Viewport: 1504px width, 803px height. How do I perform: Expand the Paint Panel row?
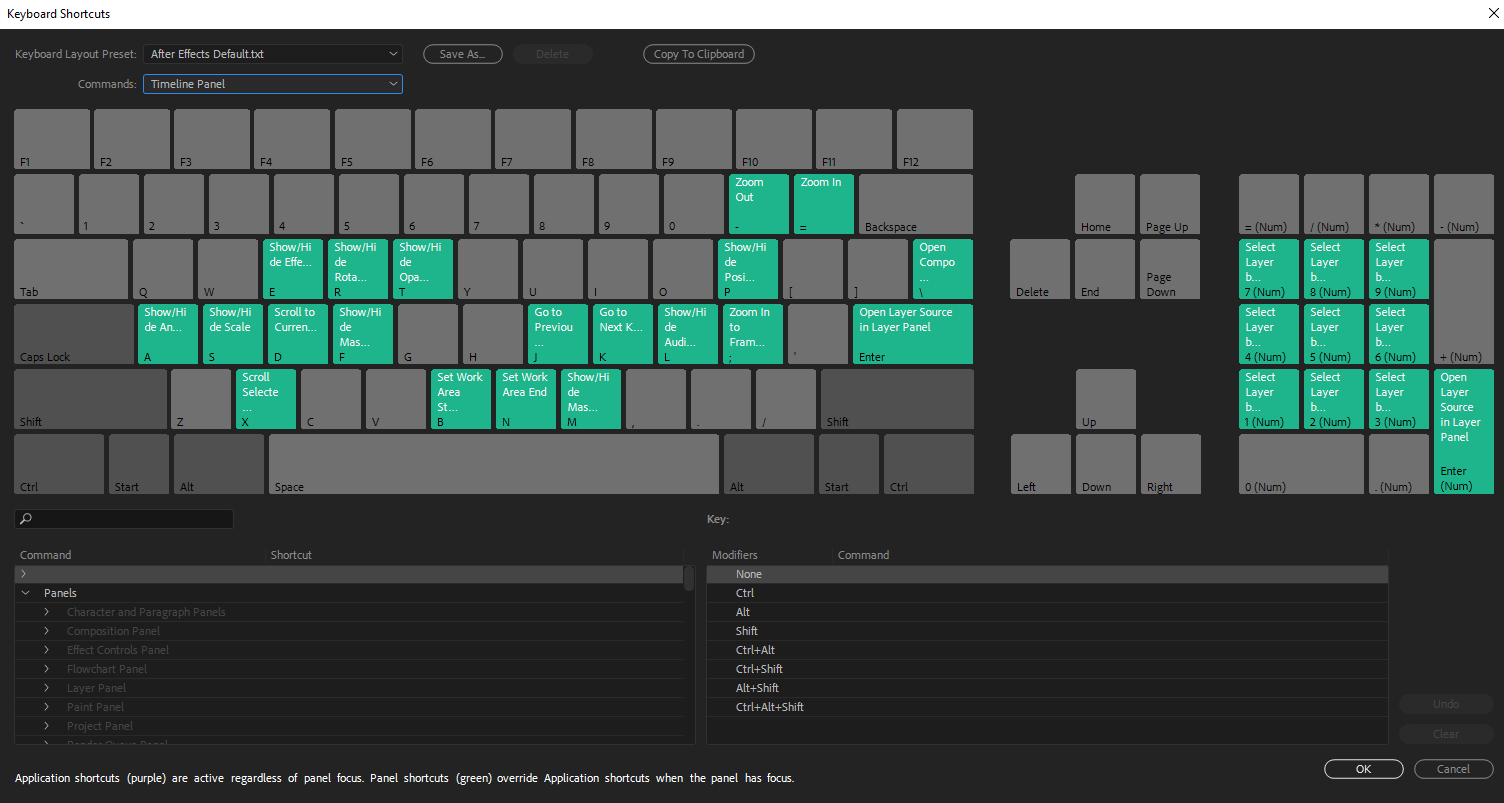(46, 707)
